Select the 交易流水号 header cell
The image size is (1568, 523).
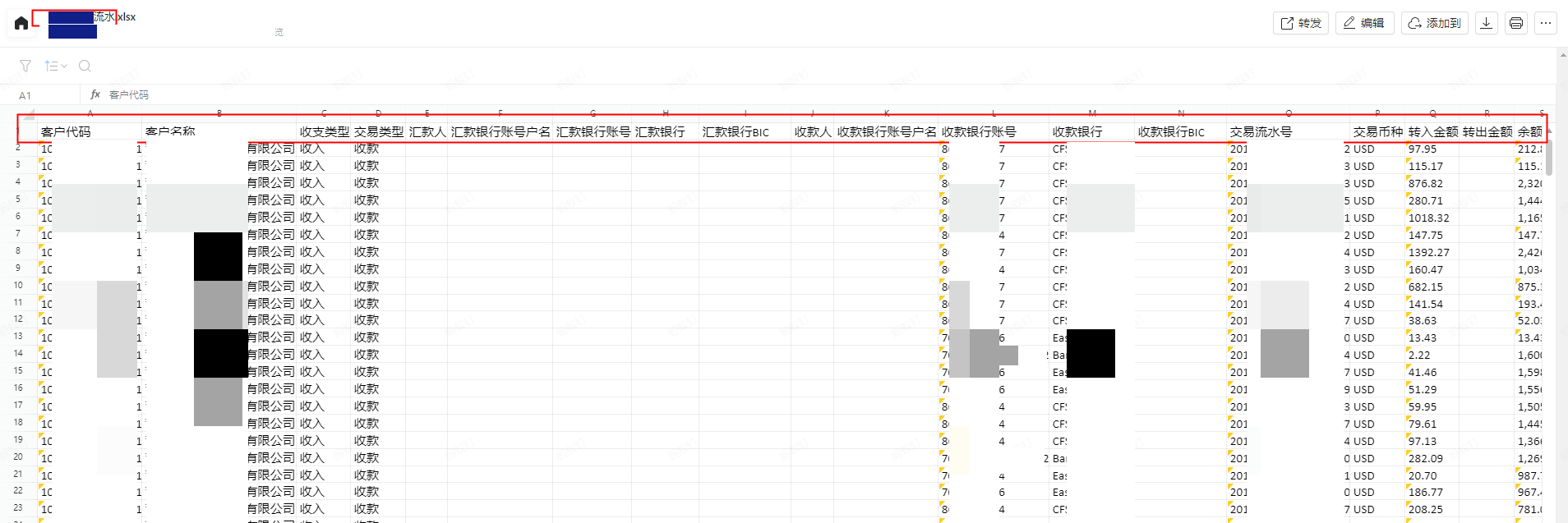(x=1287, y=131)
